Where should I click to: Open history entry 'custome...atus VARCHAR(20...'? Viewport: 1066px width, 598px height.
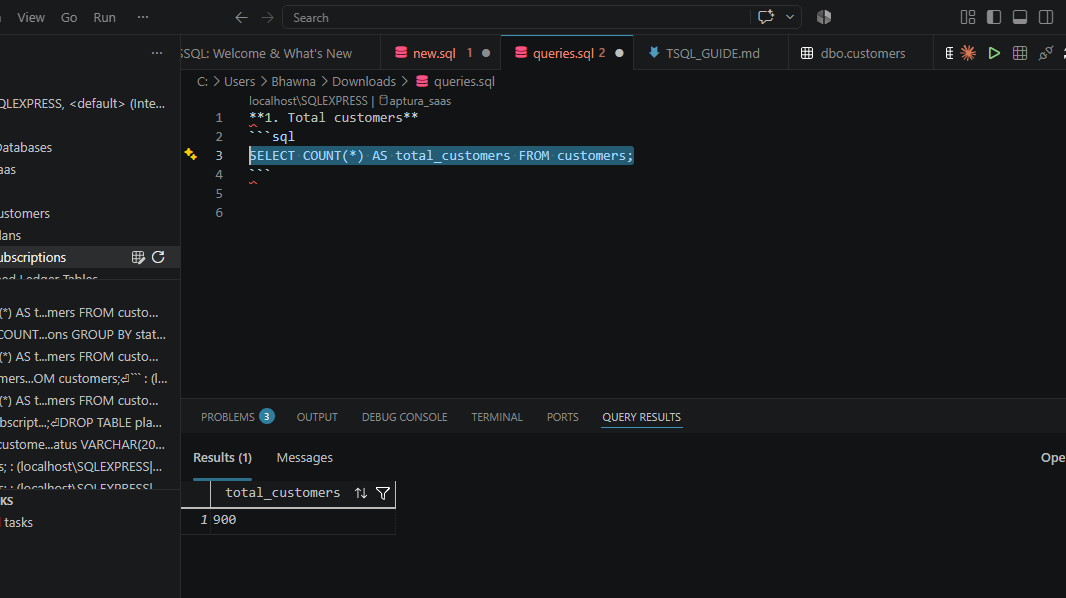82,444
